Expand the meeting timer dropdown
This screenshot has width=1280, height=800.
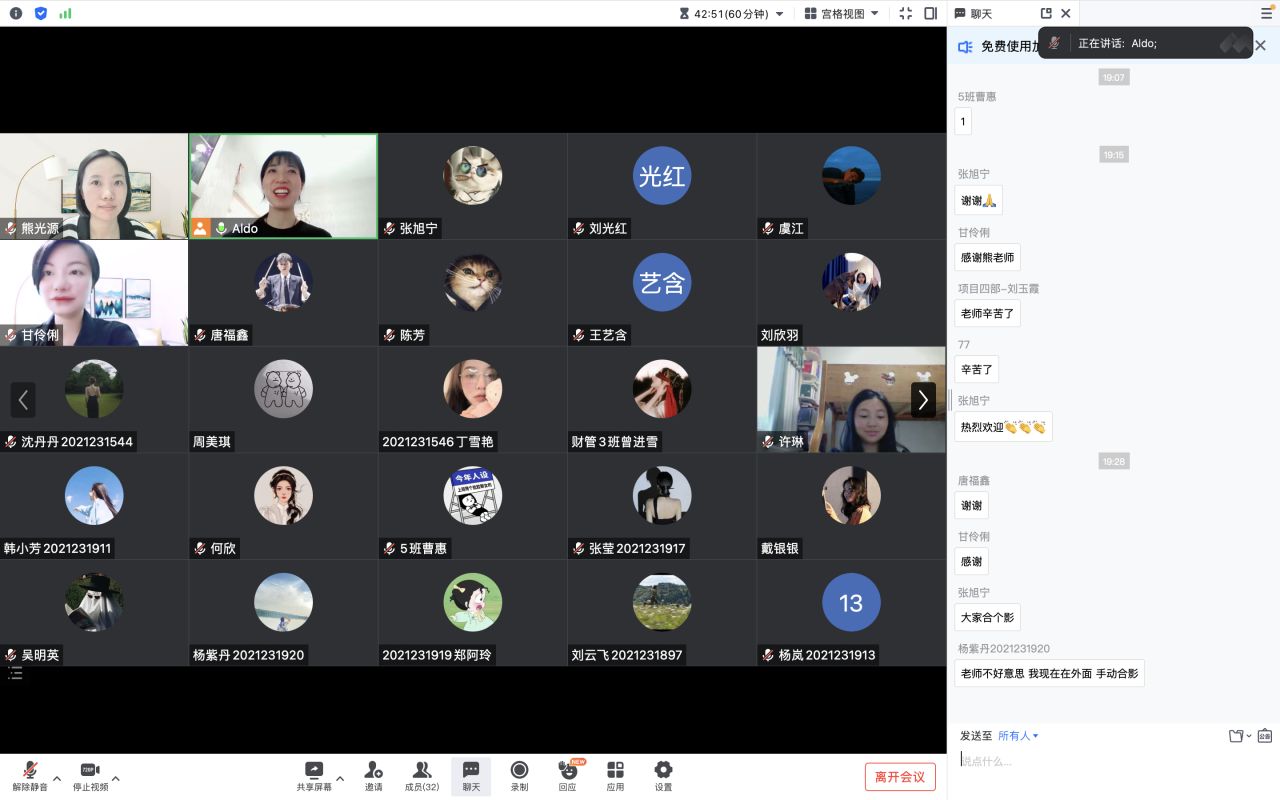pos(779,14)
